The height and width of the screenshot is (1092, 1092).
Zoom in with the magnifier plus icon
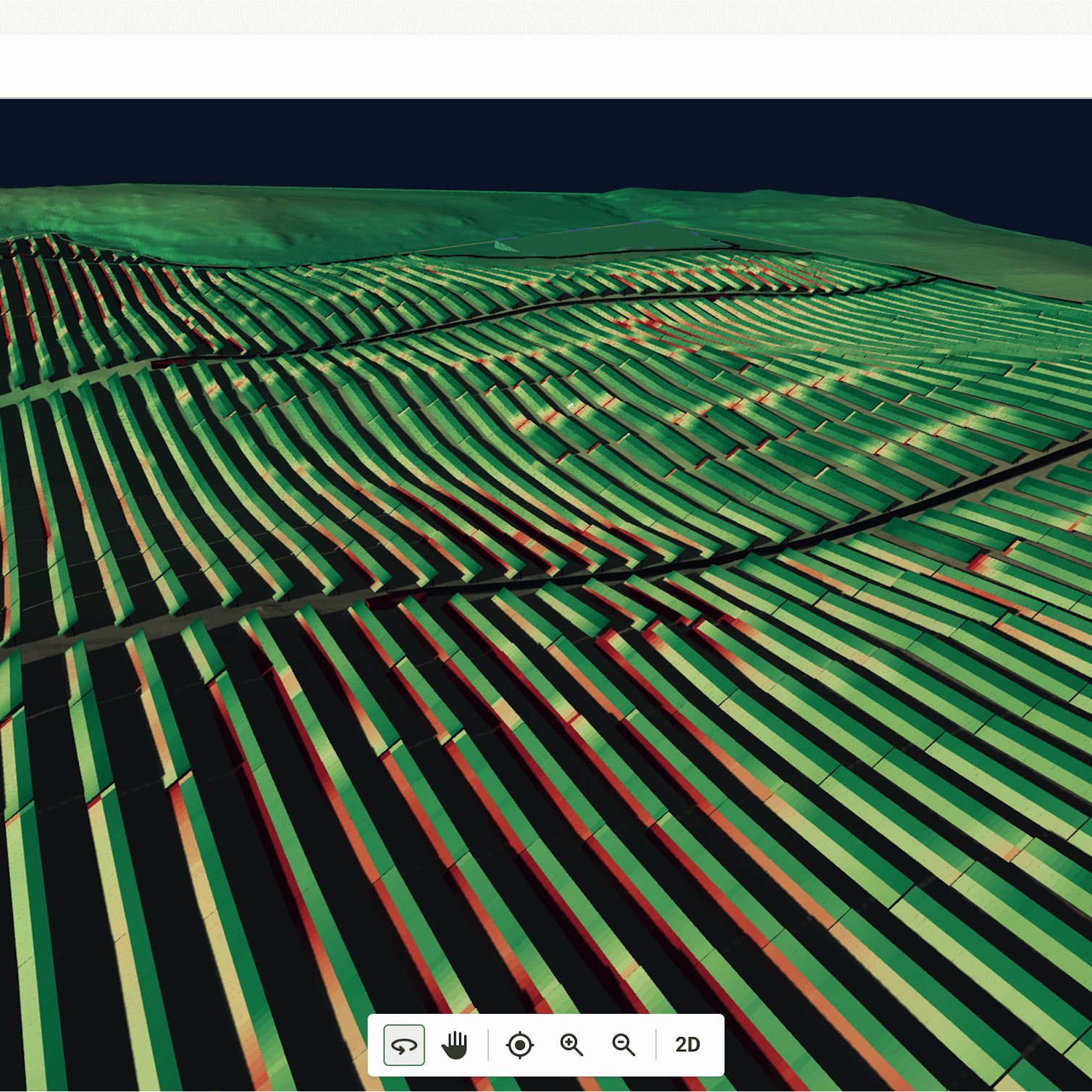point(571,1044)
